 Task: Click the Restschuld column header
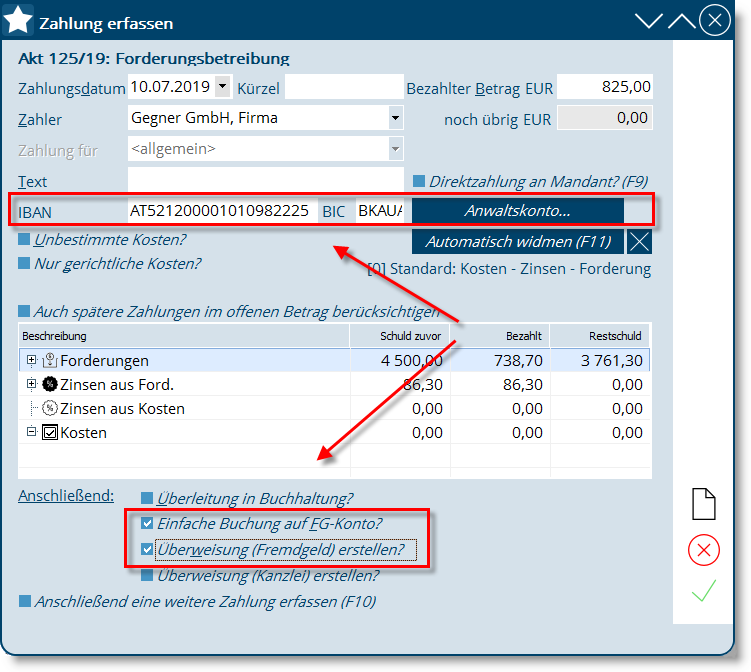[x=600, y=336]
